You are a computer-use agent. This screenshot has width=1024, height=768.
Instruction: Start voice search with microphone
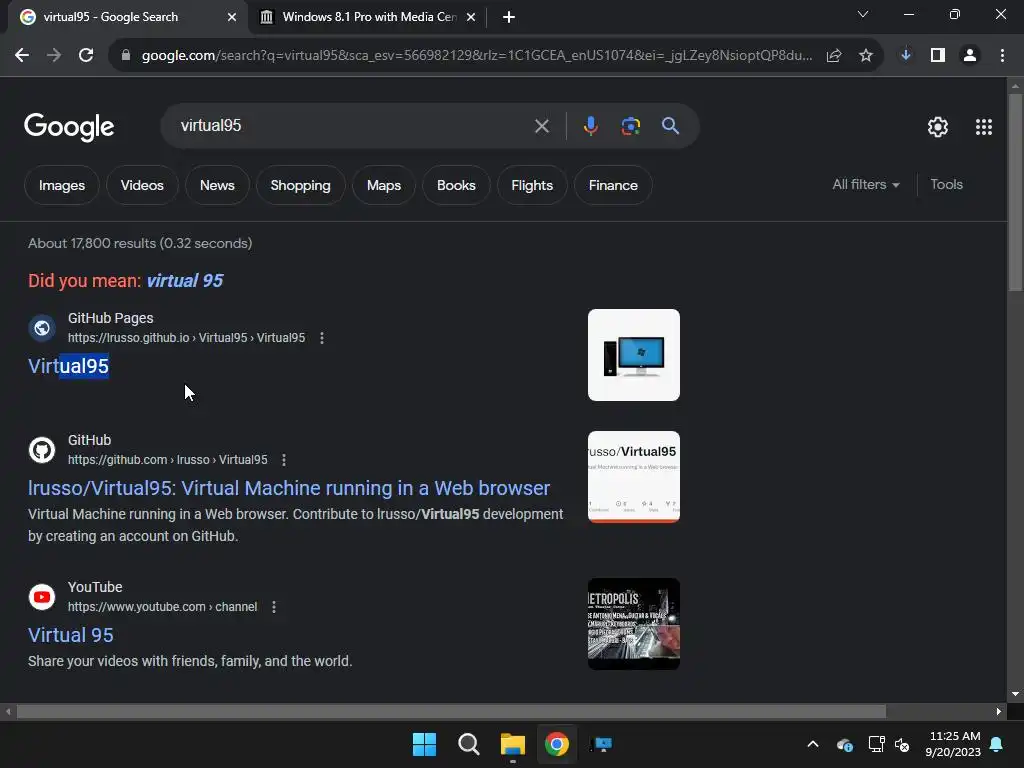[590, 125]
